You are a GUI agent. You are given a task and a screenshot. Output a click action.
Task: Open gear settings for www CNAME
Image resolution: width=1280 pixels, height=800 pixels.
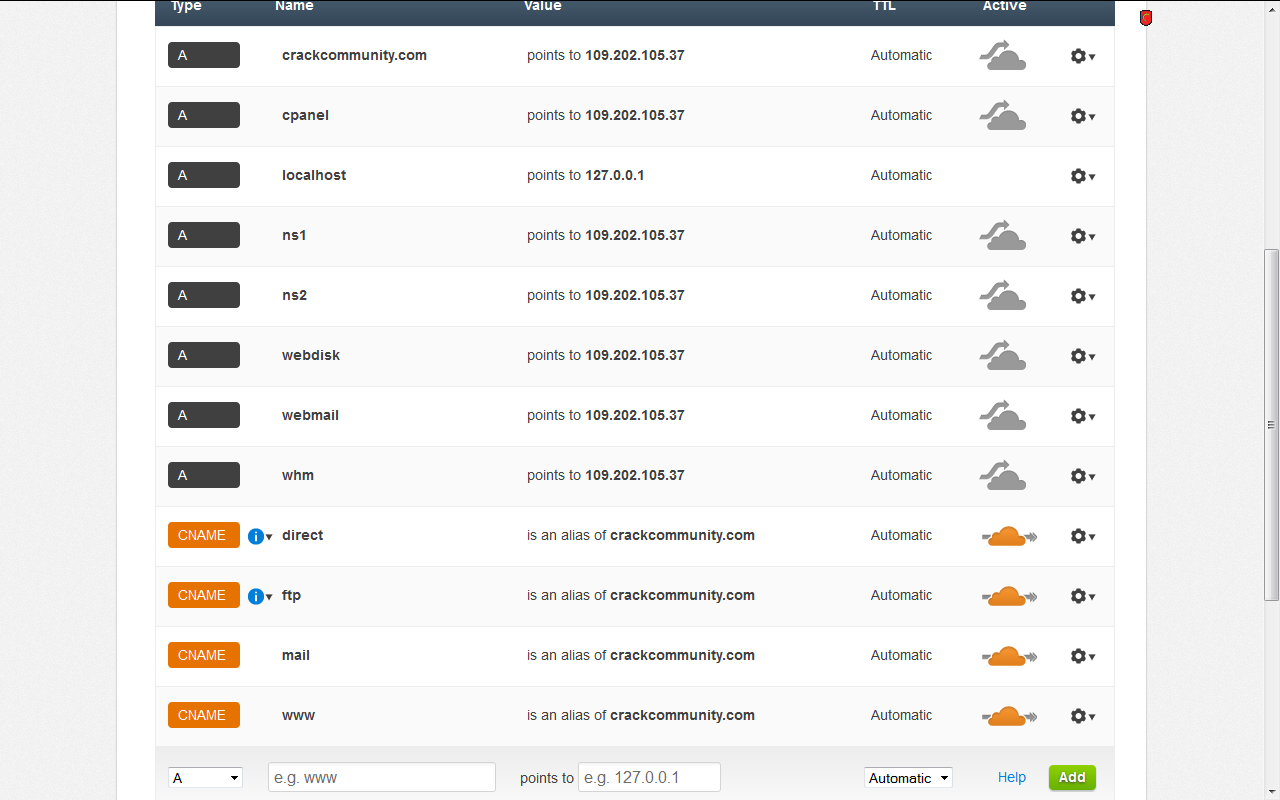click(x=1082, y=716)
